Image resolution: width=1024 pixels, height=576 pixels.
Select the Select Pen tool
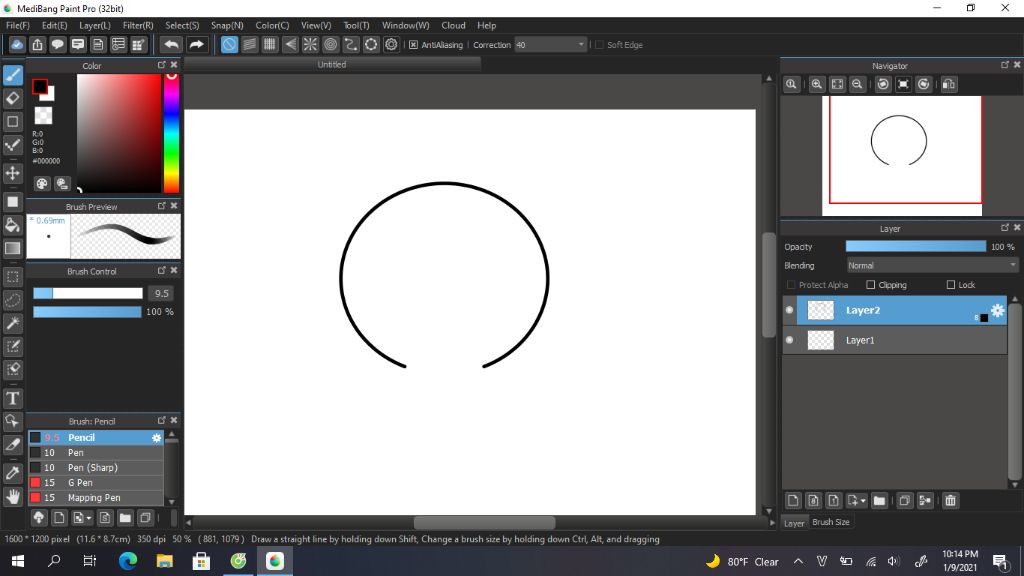point(13,346)
